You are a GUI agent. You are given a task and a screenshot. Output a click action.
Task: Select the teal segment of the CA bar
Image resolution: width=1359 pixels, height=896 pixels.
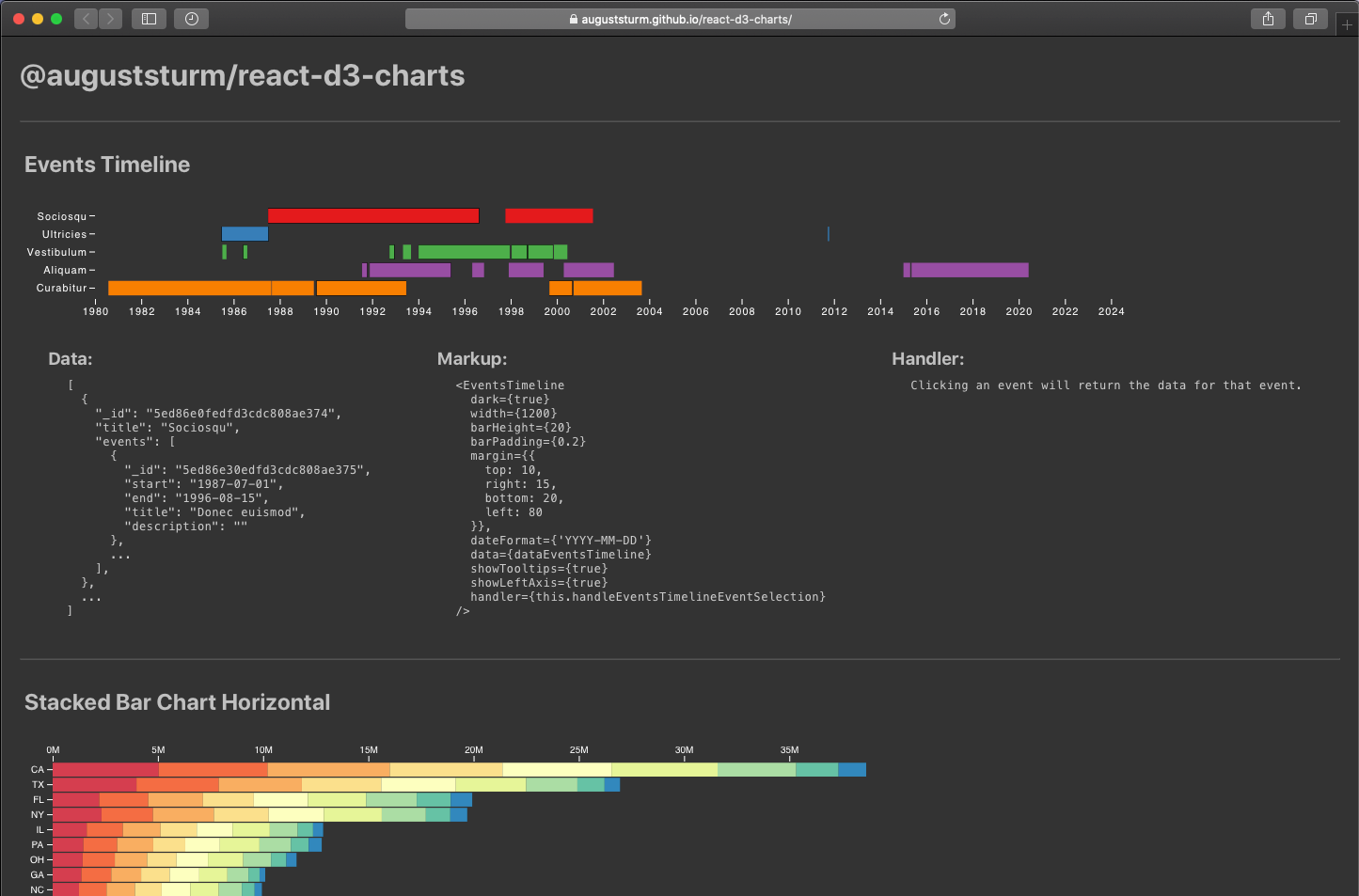pos(816,769)
